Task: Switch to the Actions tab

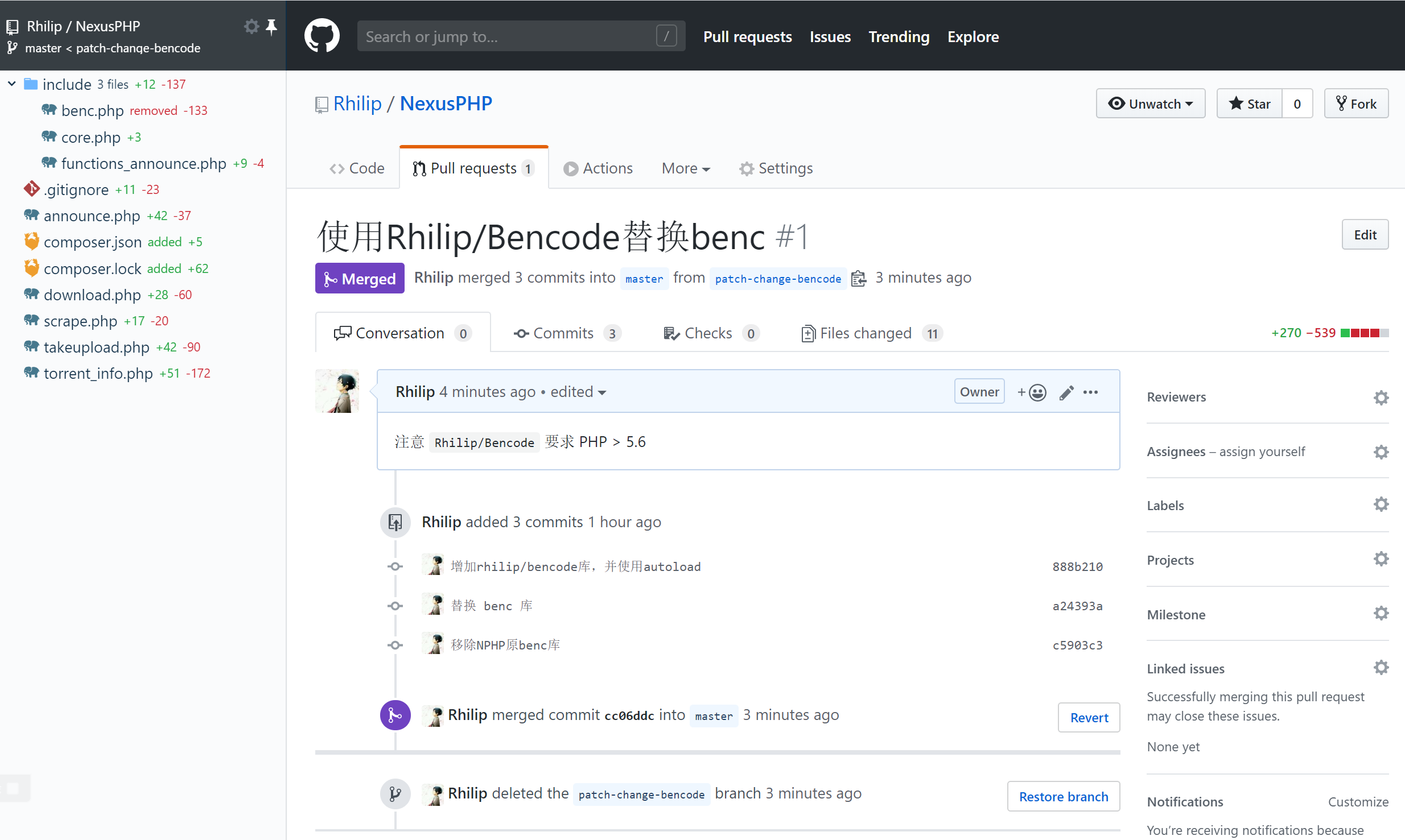Action: click(598, 168)
